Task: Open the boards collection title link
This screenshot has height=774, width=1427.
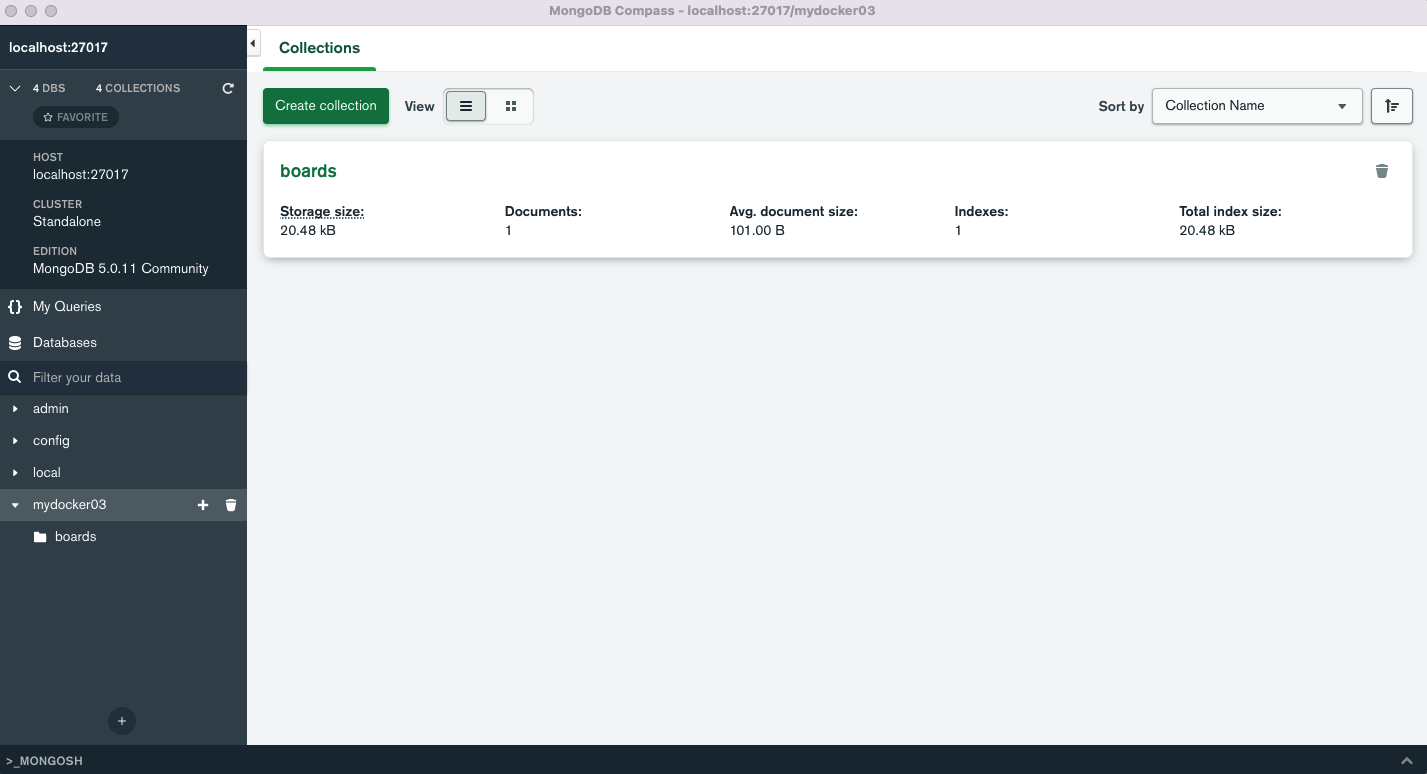Action: 308,171
